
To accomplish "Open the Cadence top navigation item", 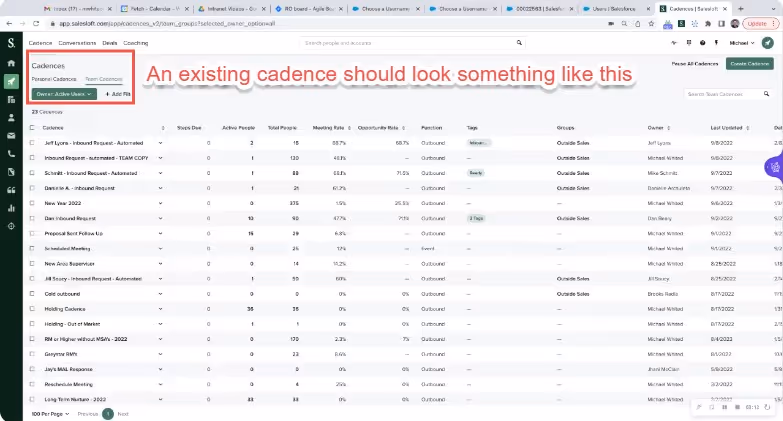I will click(40, 43).
